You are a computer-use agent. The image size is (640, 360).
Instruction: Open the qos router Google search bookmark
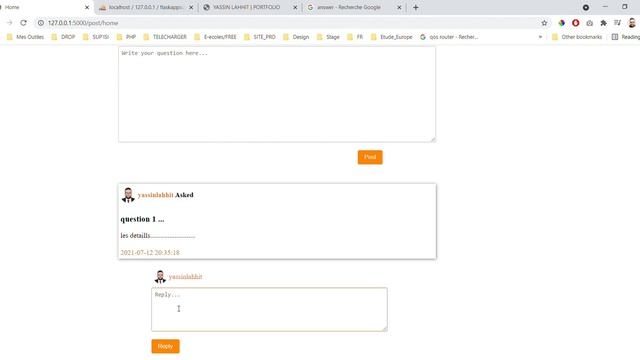pyautogui.click(x=449, y=37)
